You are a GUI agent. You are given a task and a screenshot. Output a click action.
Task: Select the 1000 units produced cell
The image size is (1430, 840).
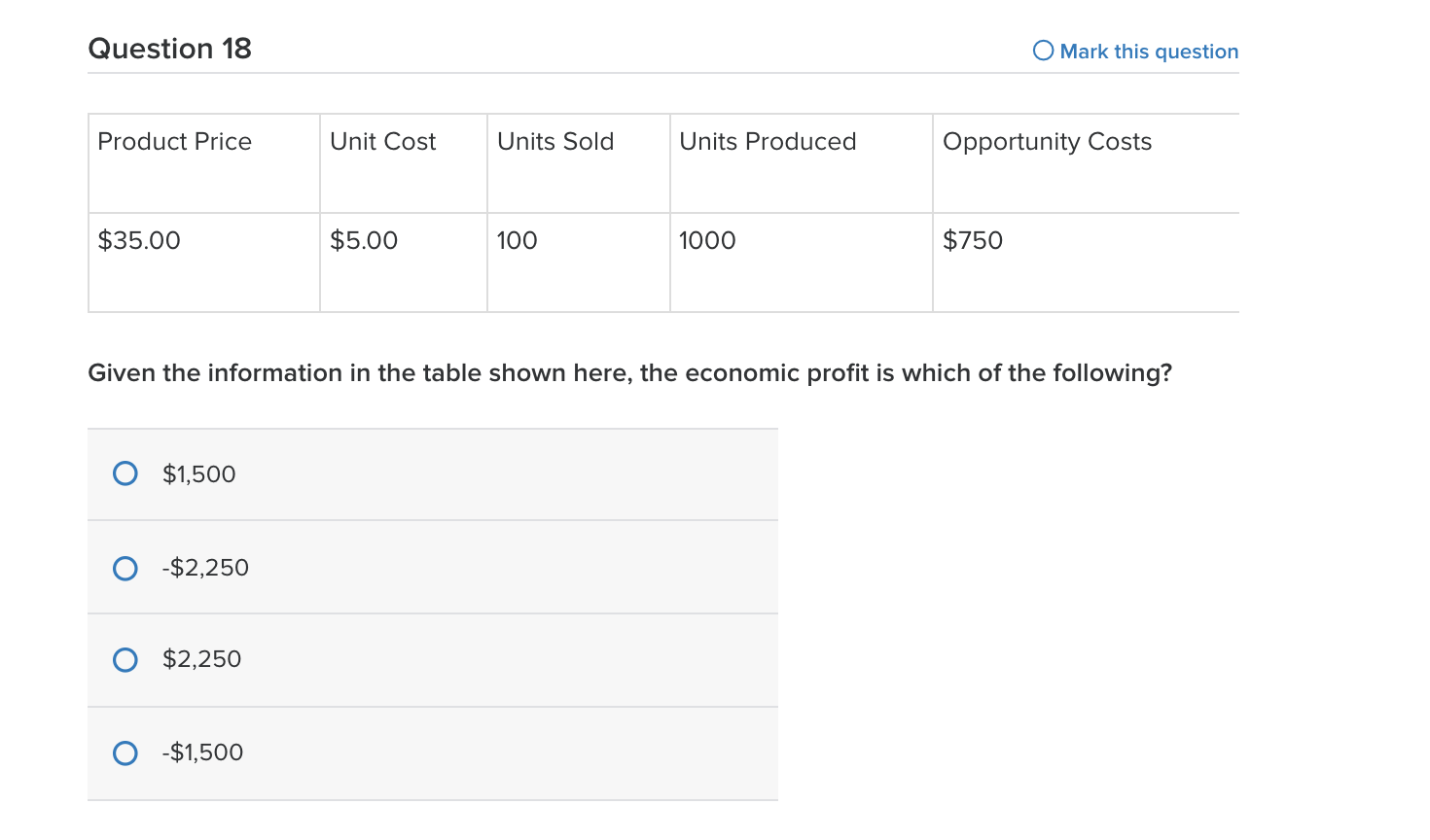pyautogui.click(x=707, y=241)
